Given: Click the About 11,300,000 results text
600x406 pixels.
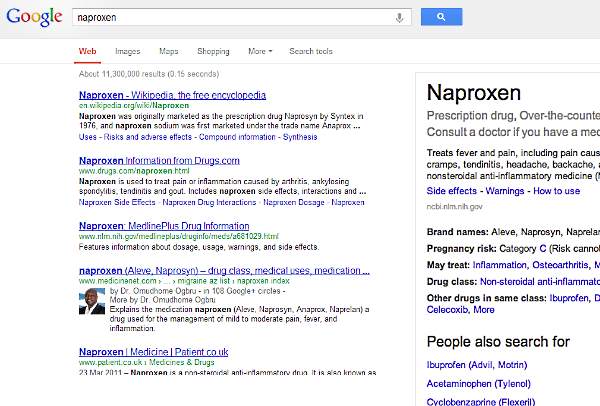Looking at the screenshot, I should click(x=149, y=74).
